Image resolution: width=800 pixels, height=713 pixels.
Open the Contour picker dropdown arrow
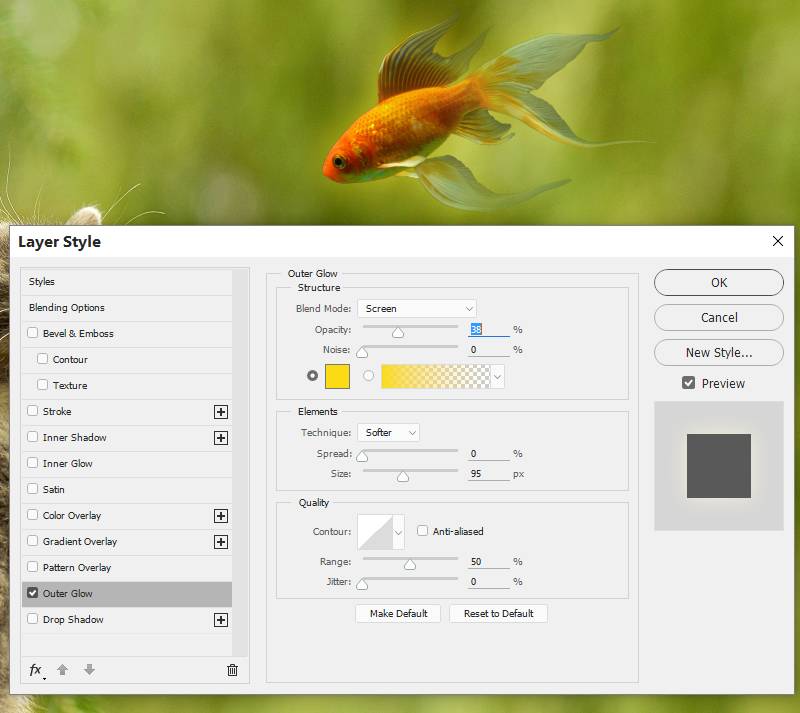coord(398,533)
